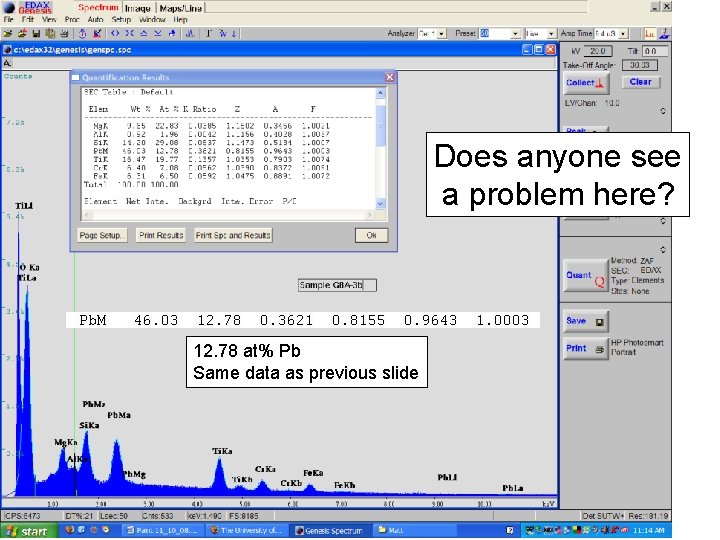Click the TiKa peak label in spectrum
The image size is (720, 540).
pos(222,451)
